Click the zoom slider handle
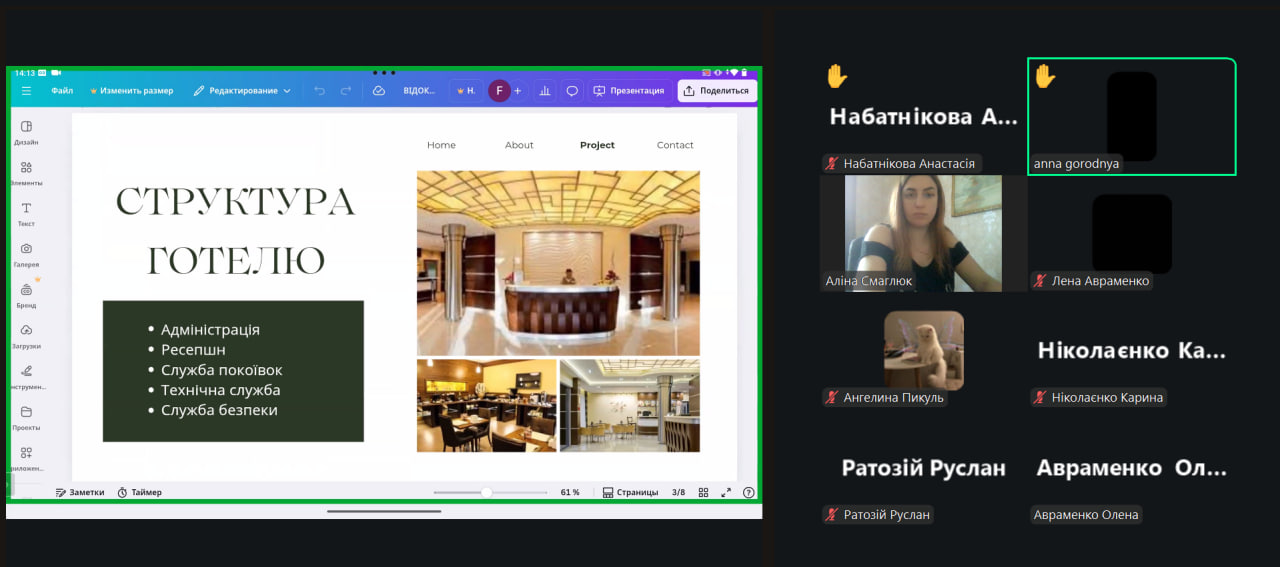Screen dimensions: 1280x567 point(486,492)
